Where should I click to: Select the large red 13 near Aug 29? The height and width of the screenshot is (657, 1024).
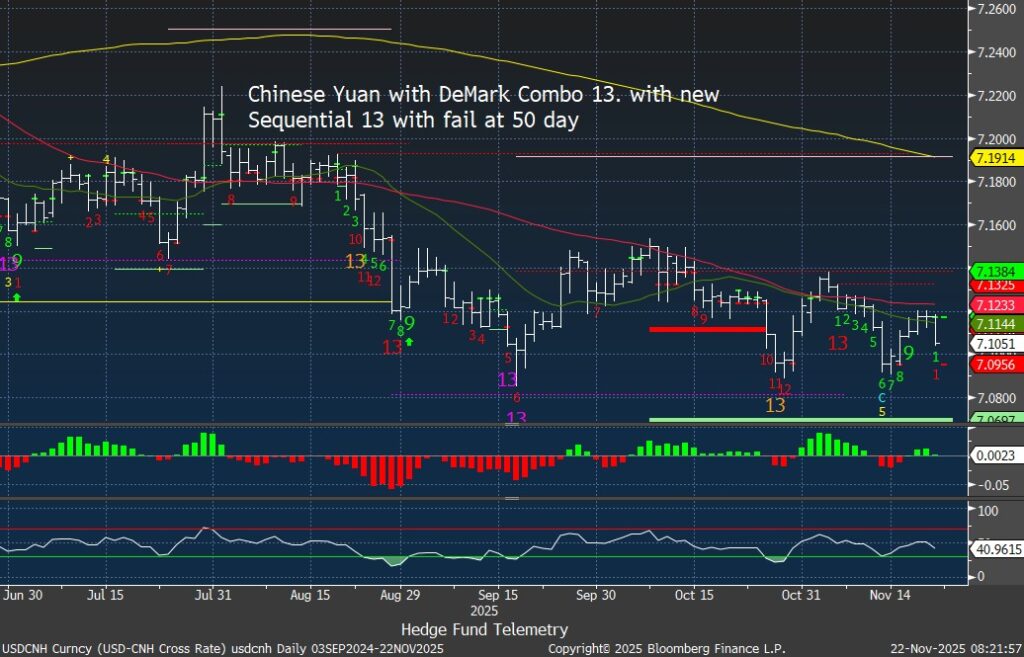(392, 347)
